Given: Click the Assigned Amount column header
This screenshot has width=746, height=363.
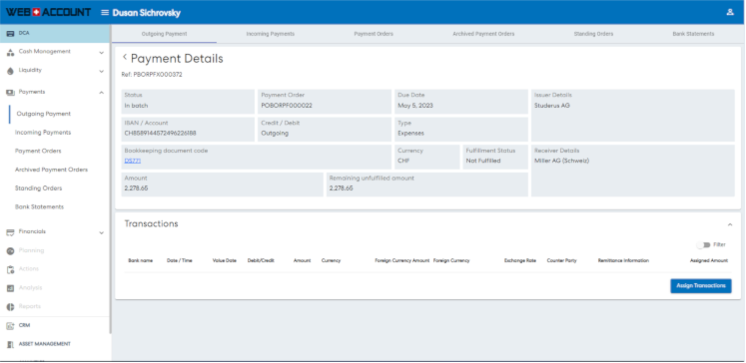Looking at the screenshot, I should tap(709, 261).
